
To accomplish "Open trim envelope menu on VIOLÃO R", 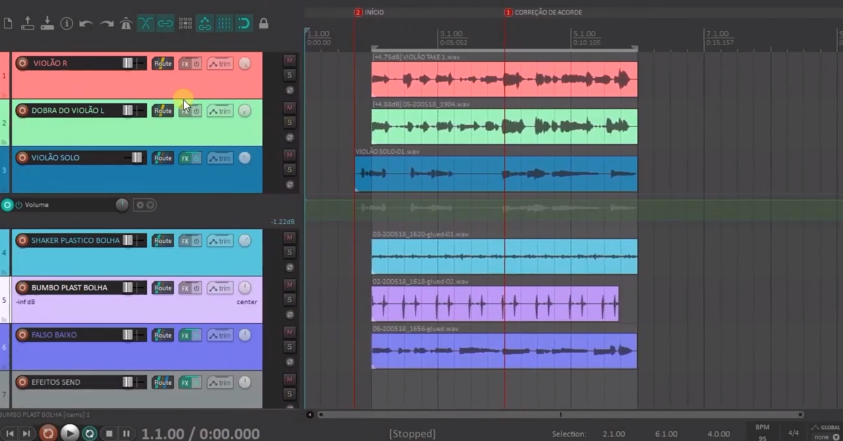I will tap(220, 64).
